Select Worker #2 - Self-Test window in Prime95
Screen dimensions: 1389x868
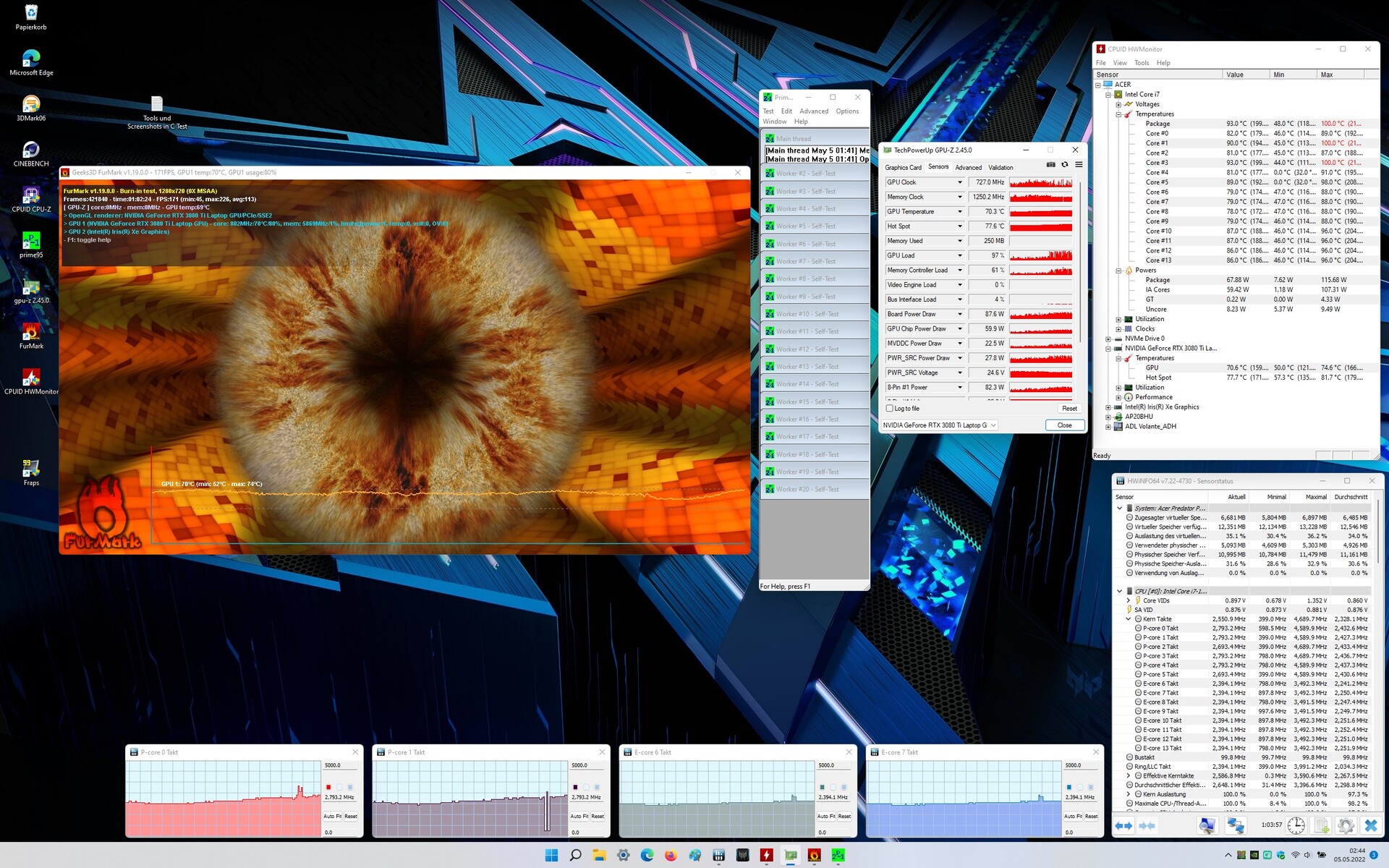click(x=815, y=174)
